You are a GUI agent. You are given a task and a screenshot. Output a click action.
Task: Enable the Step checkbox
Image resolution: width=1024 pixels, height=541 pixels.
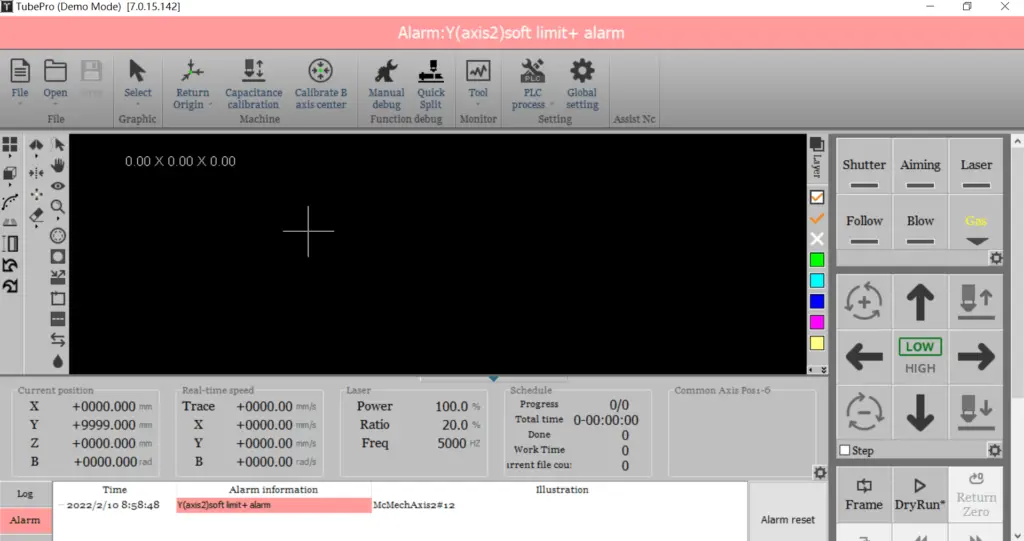point(845,451)
